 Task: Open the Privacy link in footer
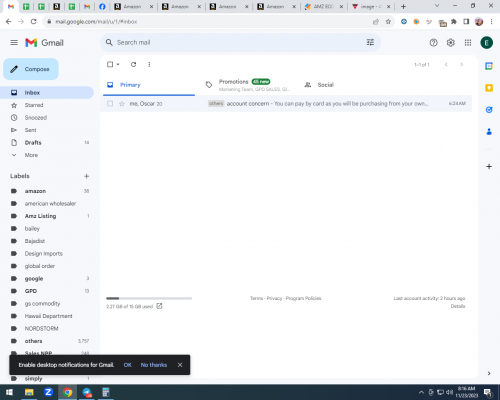pyautogui.click(x=274, y=298)
